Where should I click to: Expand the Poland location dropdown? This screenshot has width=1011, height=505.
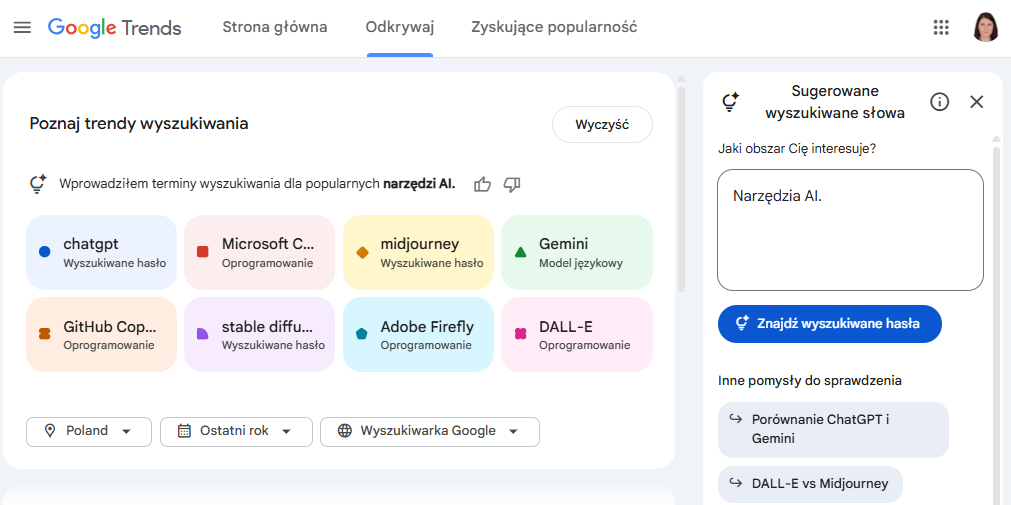tap(89, 431)
